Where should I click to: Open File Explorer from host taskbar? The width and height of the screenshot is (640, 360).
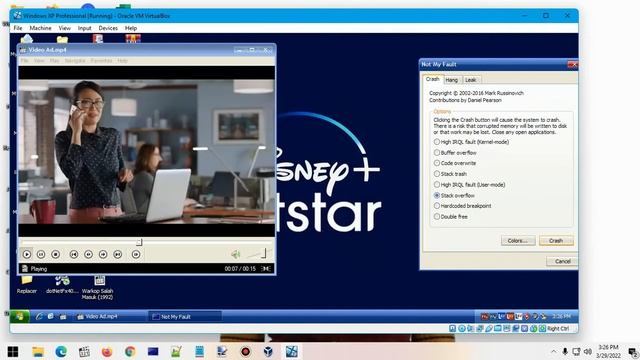(x=38, y=351)
